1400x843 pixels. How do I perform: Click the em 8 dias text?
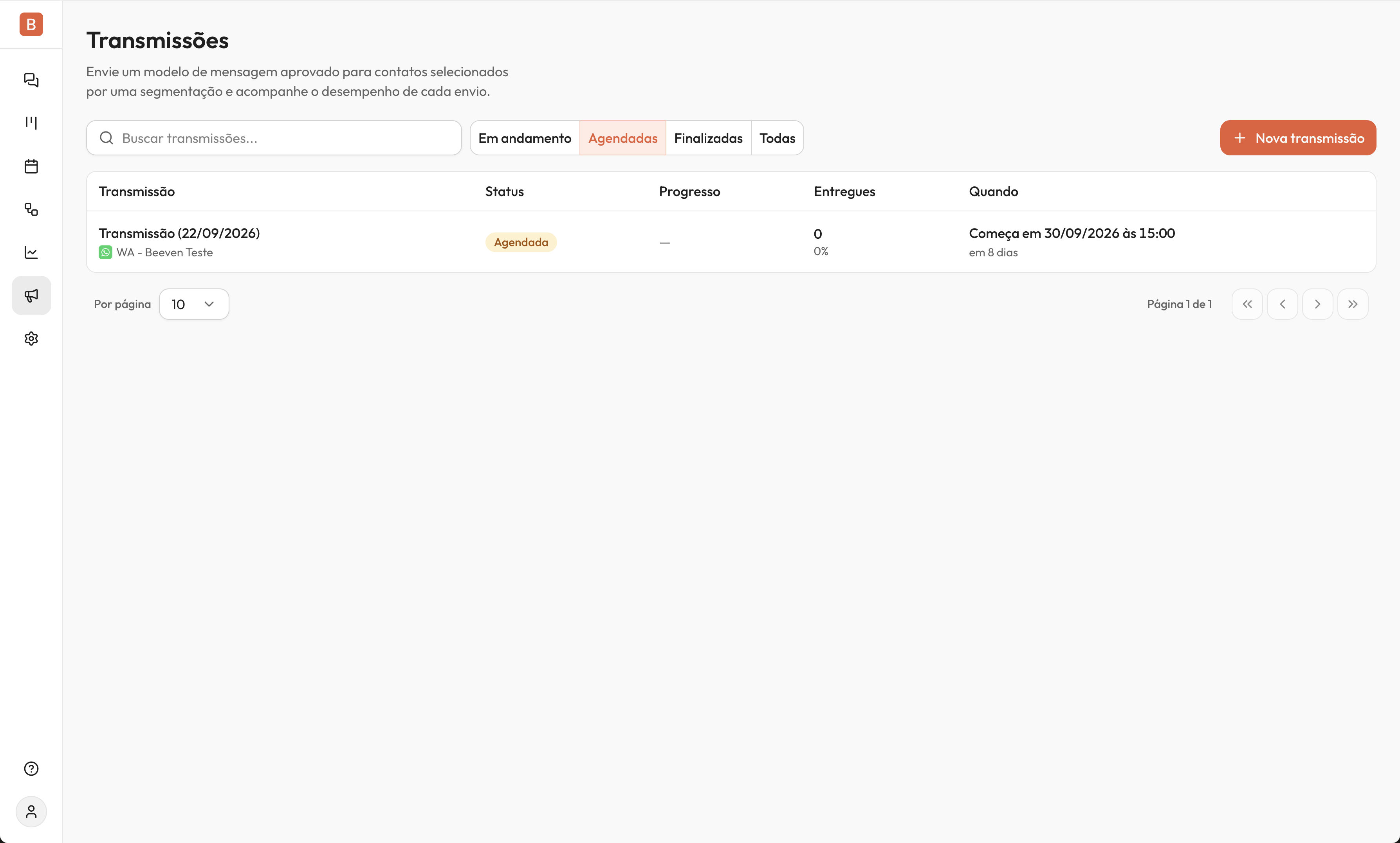click(x=993, y=253)
